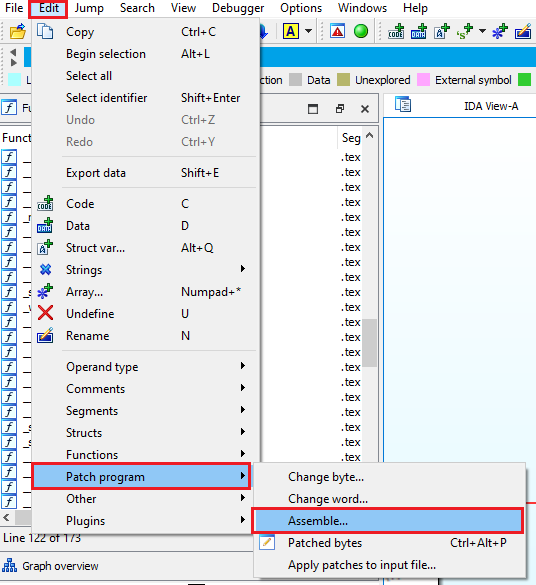Screen dimensions: 536x585
Task: Expand the Strings submenu
Action: pos(145,270)
